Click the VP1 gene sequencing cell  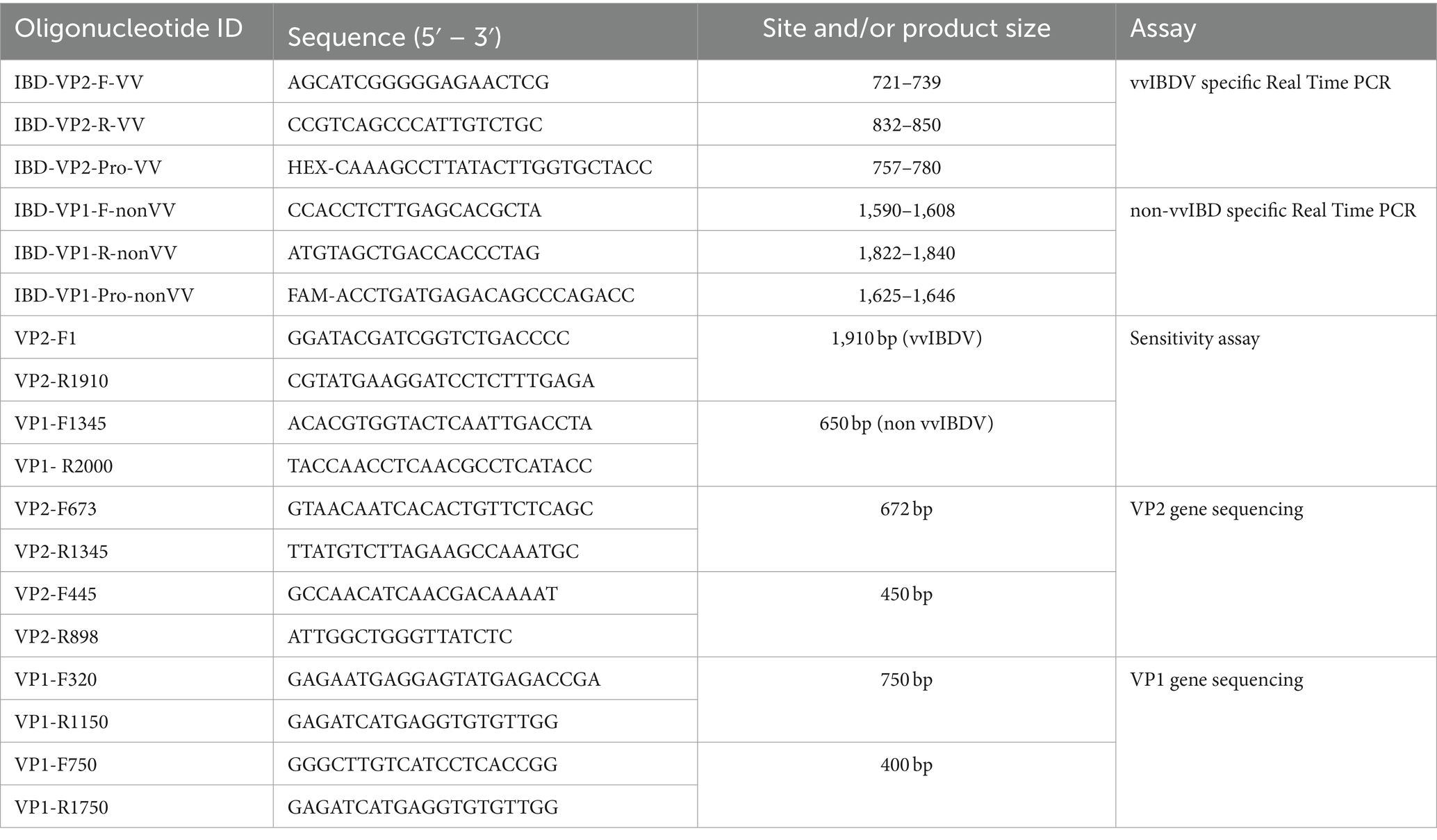point(1216,680)
